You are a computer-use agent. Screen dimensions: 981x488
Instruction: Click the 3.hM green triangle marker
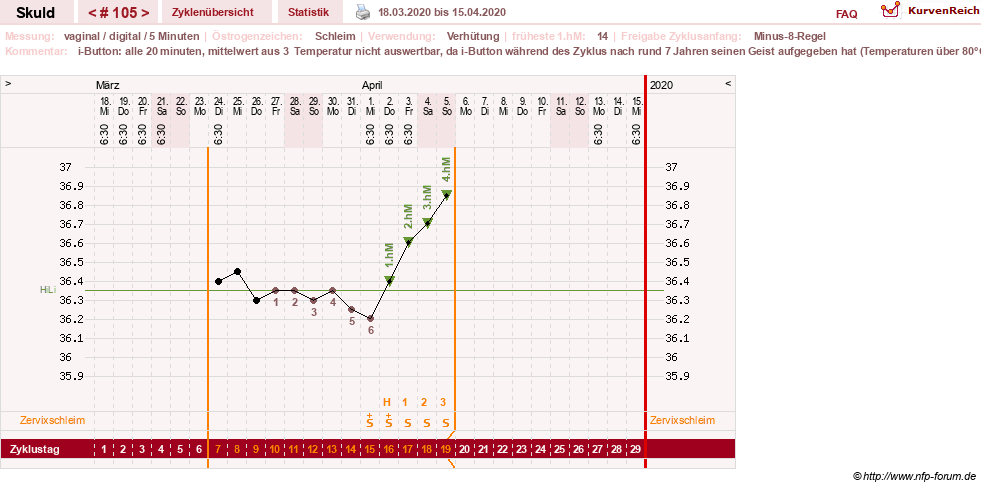pyautogui.click(x=427, y=221)
